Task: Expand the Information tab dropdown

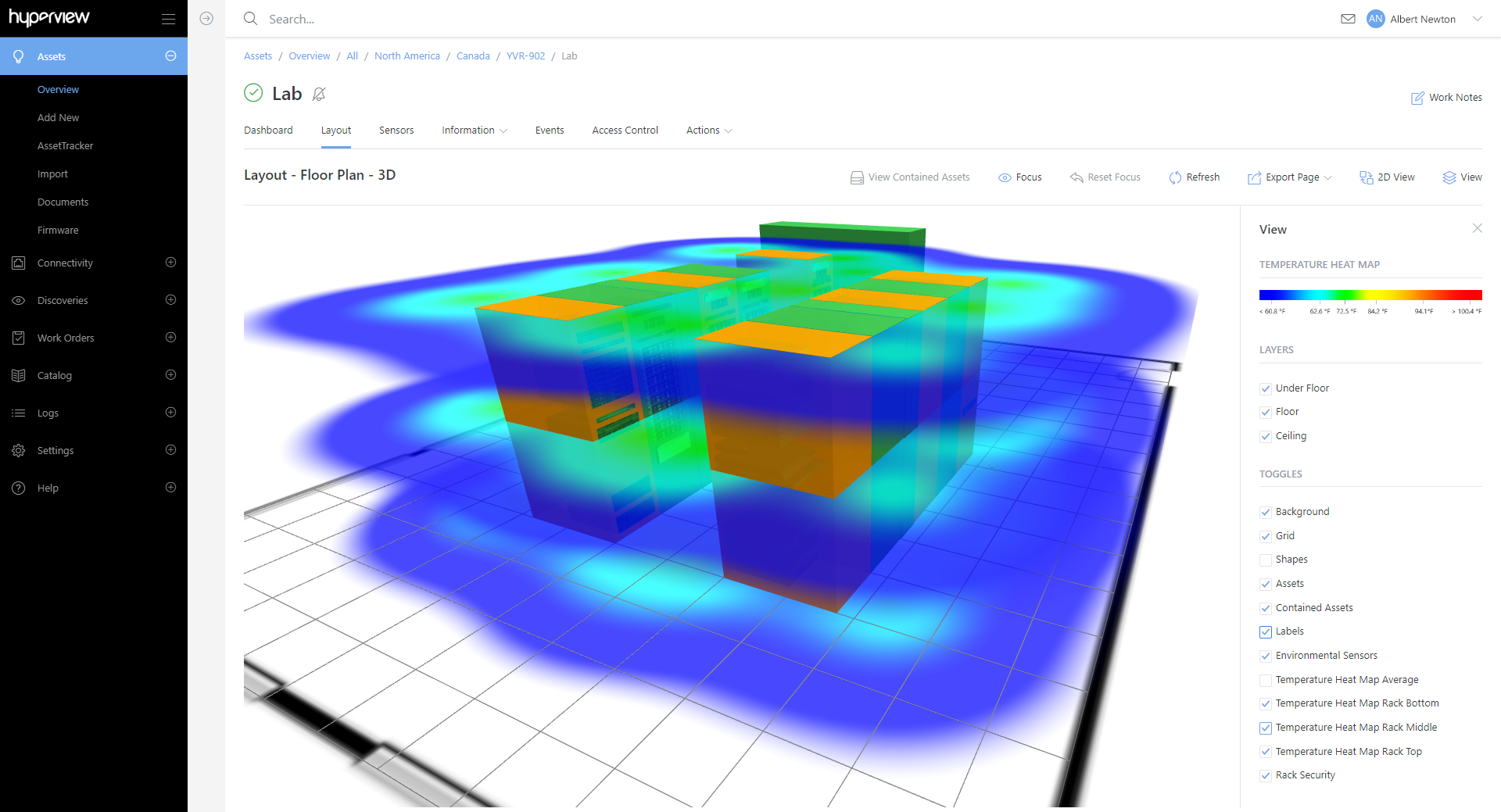Action: (474, 130)
